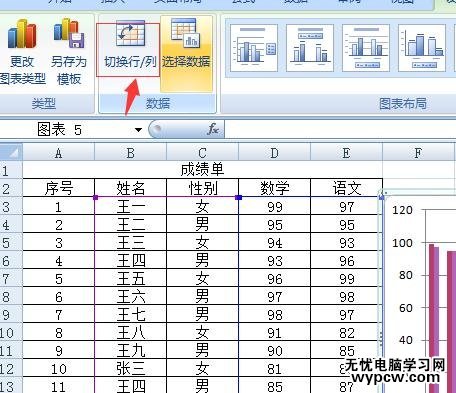The height and width of the screenshot is (393, 456).
Task: Click math score cell 90
Action: (x=274, y=350)
